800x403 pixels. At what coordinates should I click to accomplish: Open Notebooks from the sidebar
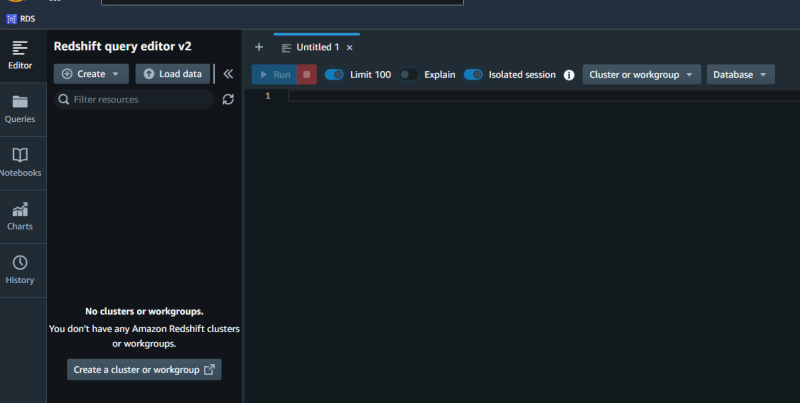(20, 163)
